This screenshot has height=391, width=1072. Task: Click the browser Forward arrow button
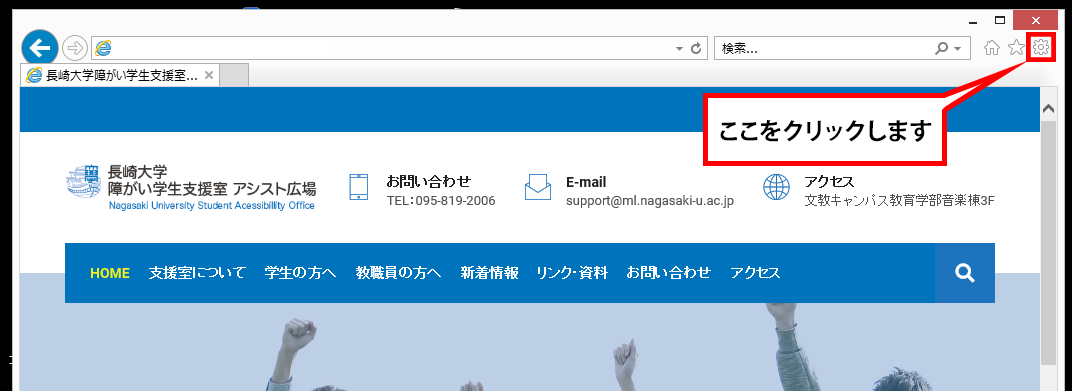coord(75,48)
